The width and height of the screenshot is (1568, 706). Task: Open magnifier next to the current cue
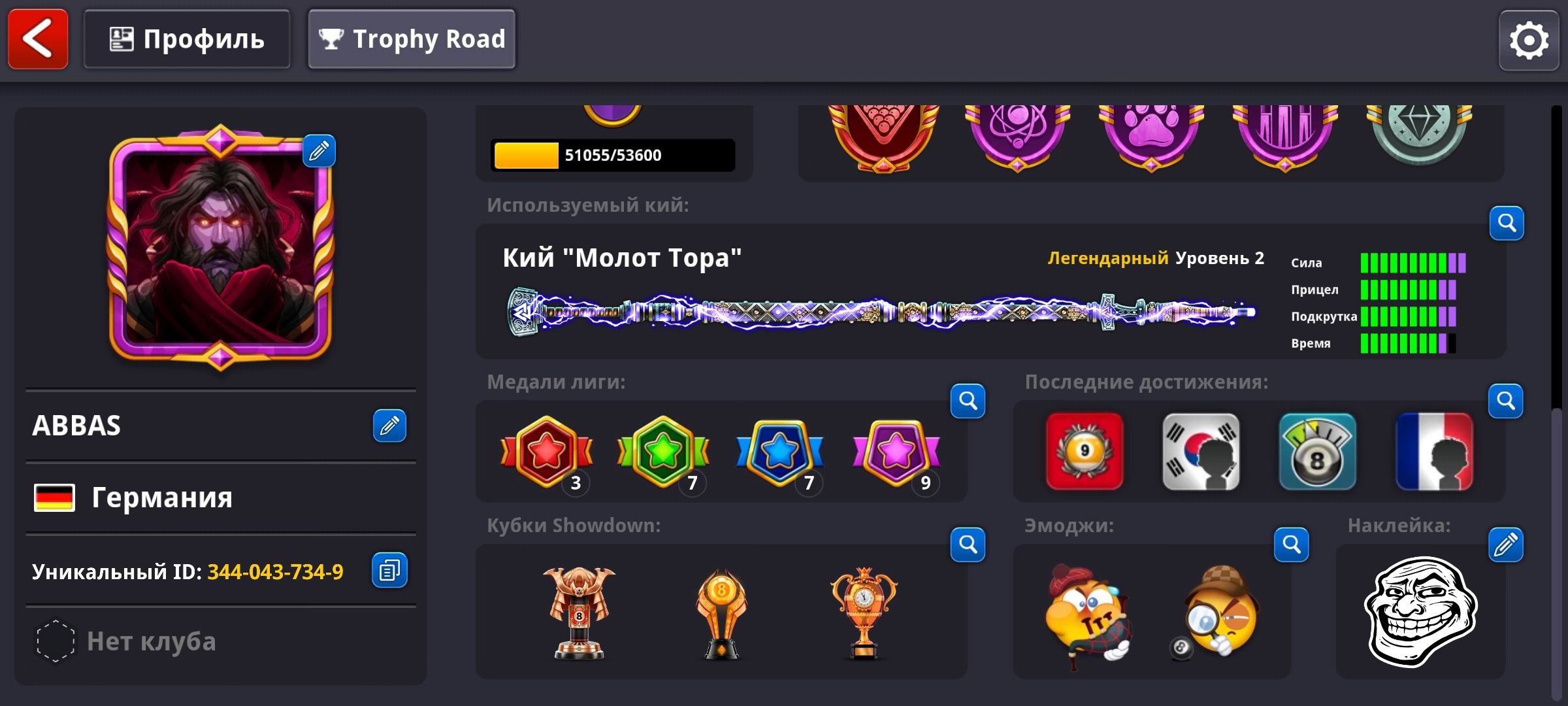click(x=1507, y=224)
